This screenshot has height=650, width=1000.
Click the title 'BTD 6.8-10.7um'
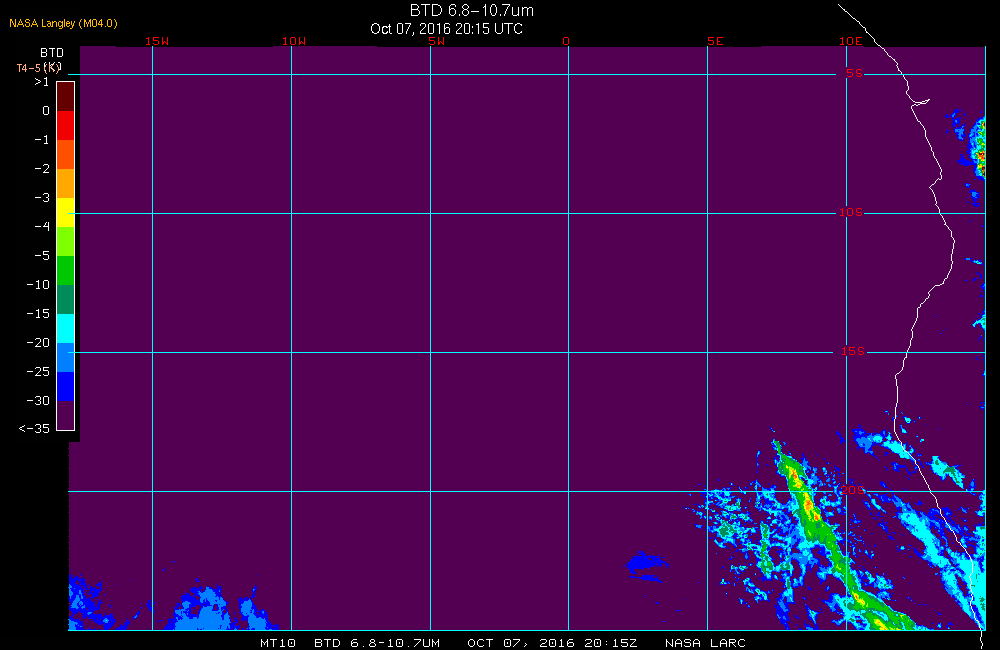click(471, 10)
